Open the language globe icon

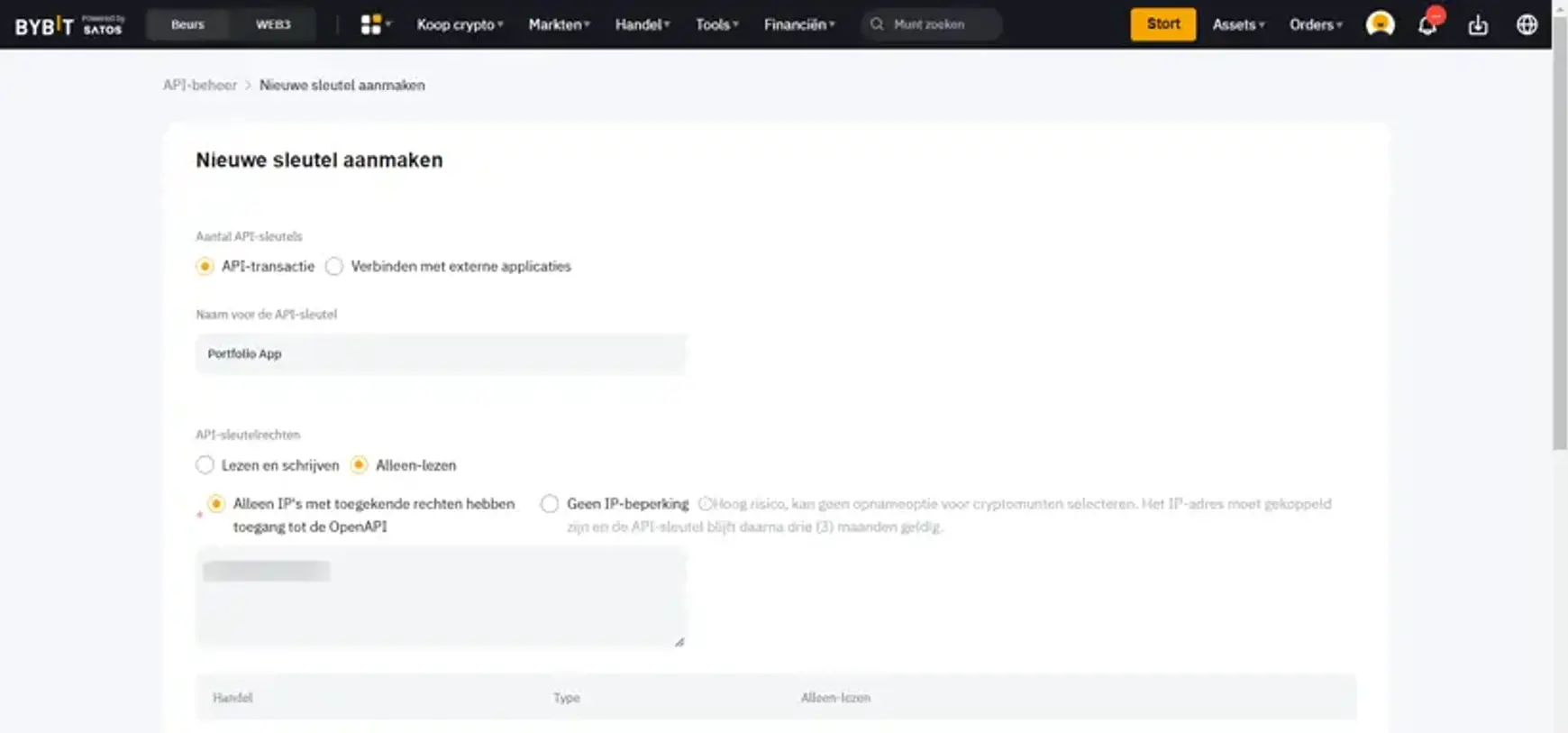[1527, 24]
